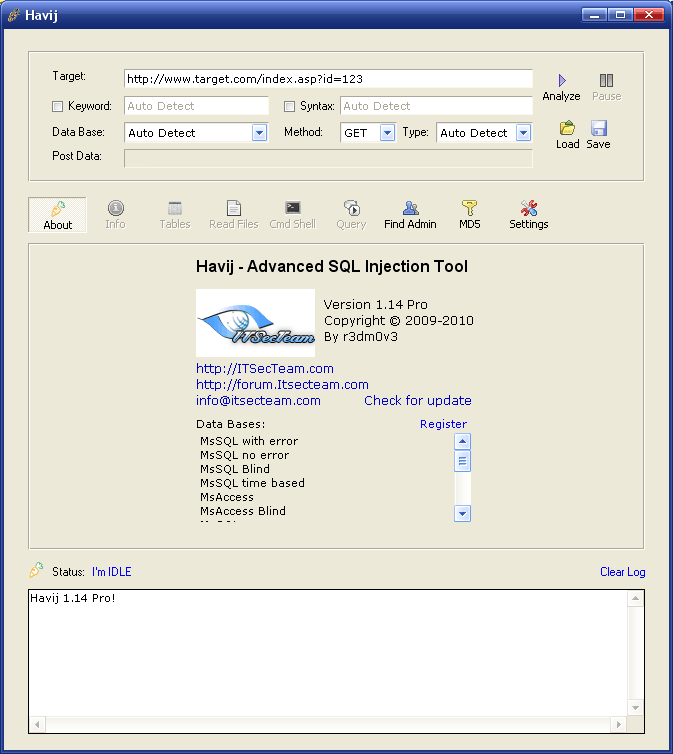Viewport: 673px width, 754px height.
Task: Select 'MsAccess Blind' list entry
Action: click(243, 511)
